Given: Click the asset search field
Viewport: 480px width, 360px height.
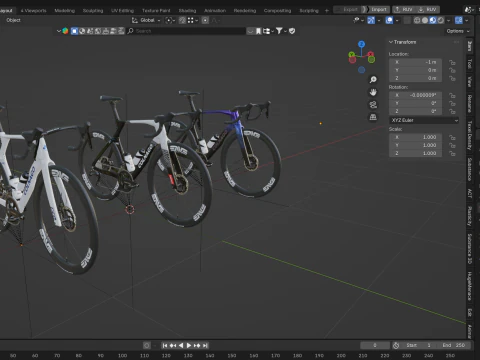Looking at the screenshot, I should pyautogui.click(x=186, y=31).
